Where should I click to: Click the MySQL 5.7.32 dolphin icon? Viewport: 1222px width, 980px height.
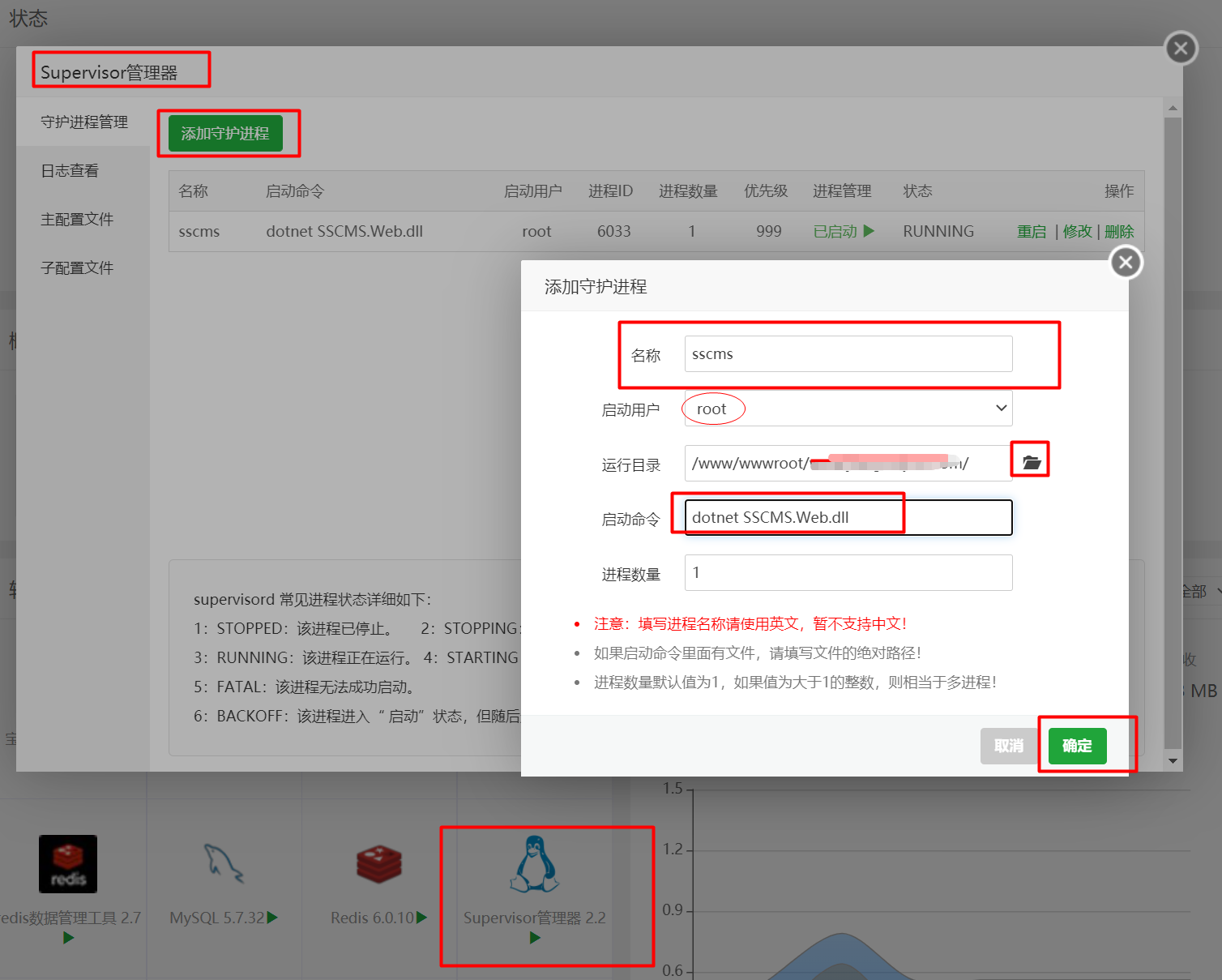pos(223,864)
